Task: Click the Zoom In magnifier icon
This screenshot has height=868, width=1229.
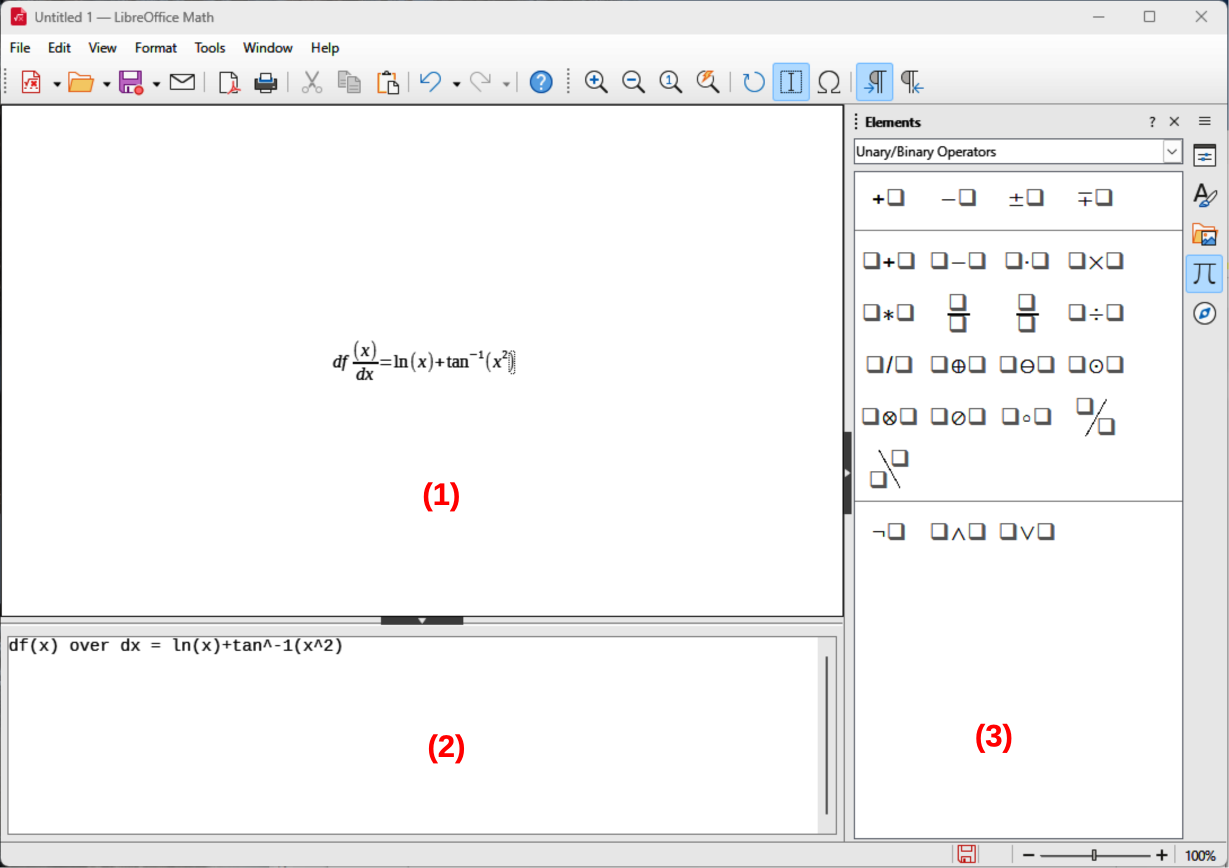Action: coord(596,83)
